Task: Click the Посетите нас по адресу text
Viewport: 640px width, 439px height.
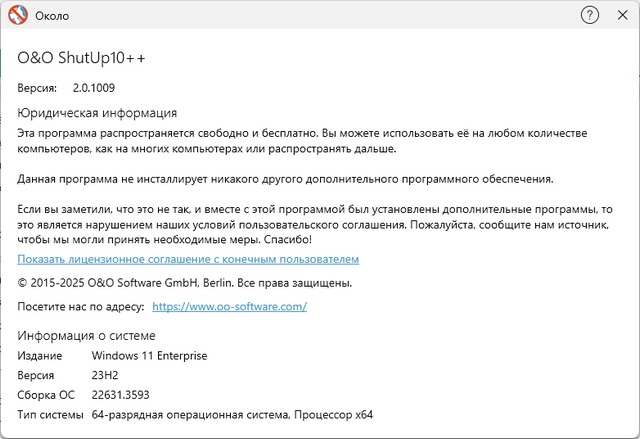Action: pyautogui.click(x=81, y=306)
